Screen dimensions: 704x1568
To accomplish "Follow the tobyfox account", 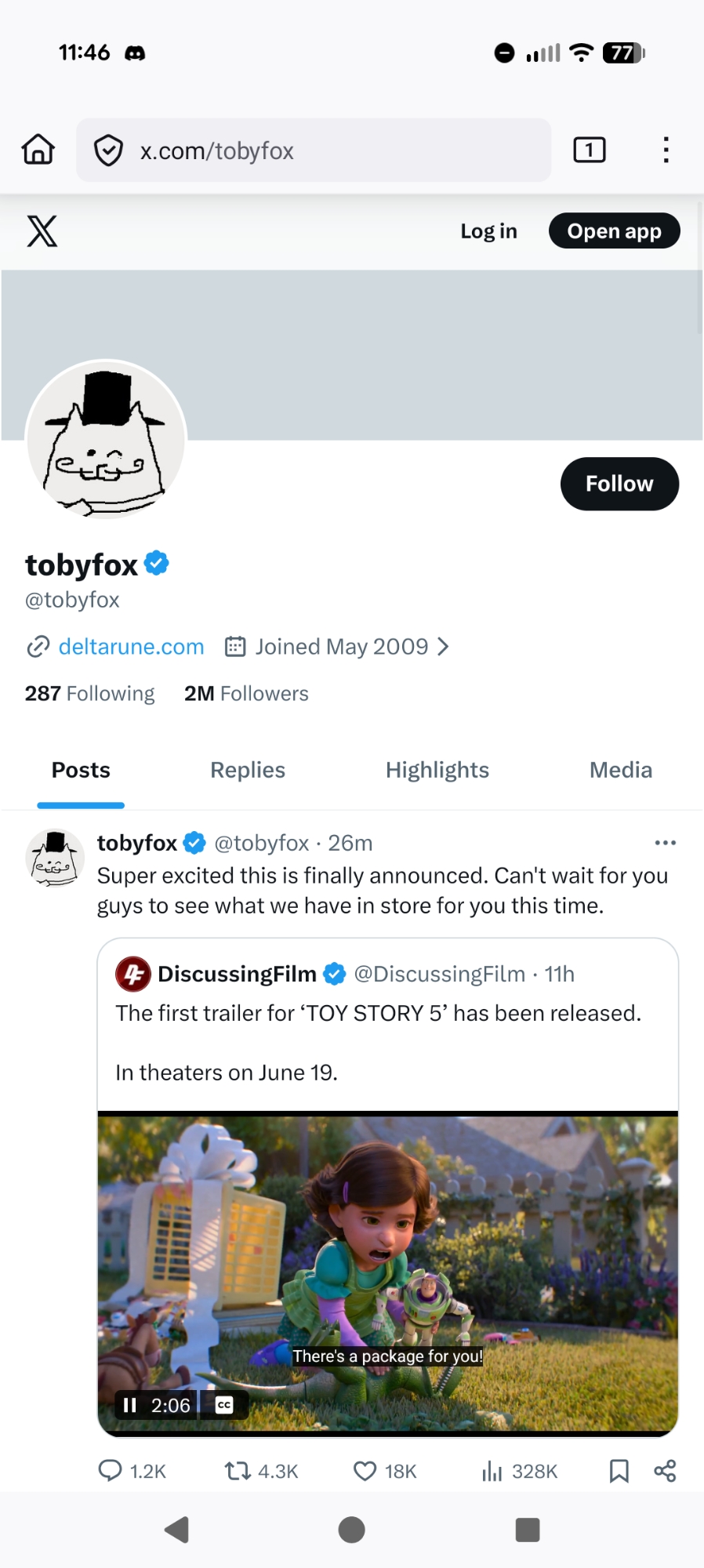I will [x=619, y=484].
